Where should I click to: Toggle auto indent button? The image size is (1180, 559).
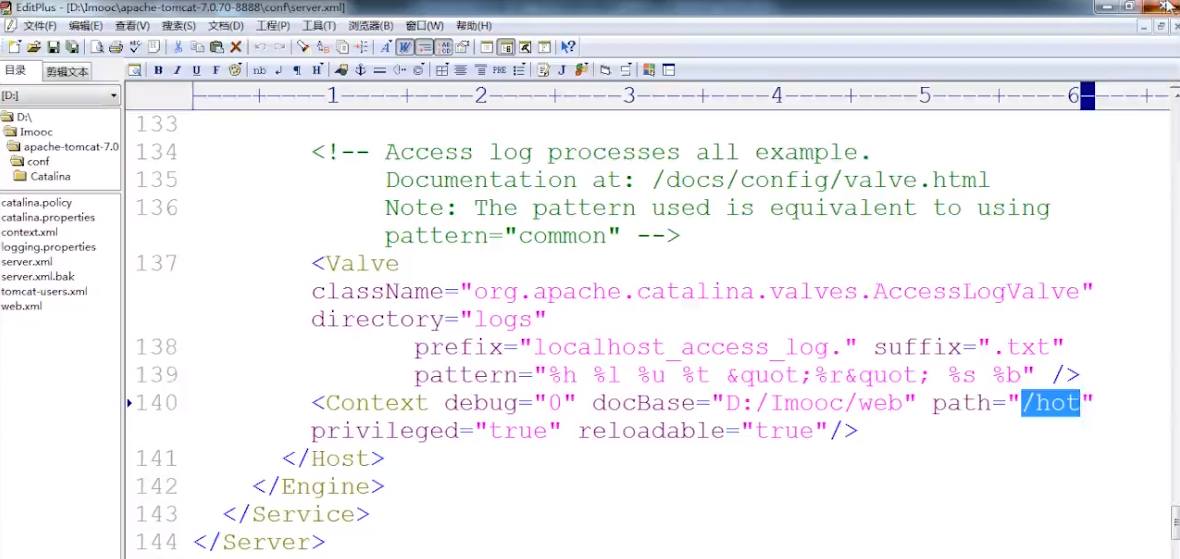(x=424, y=47)
